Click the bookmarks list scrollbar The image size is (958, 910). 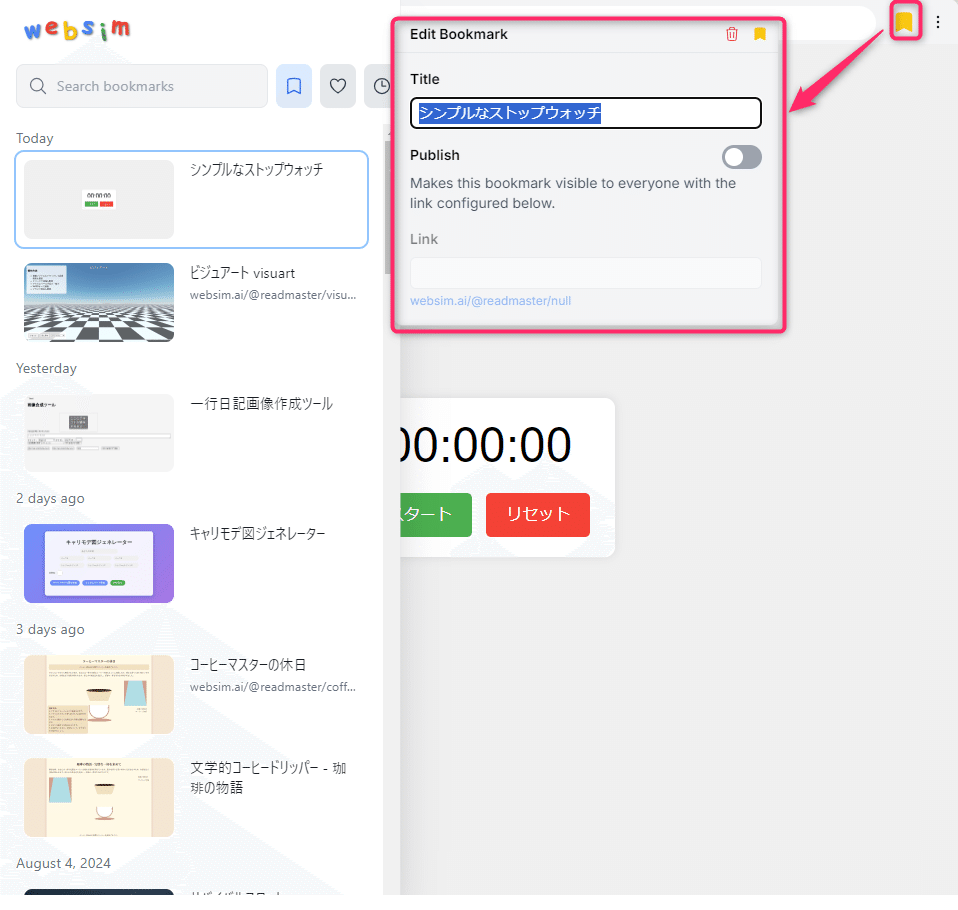(x=387, y=208)
